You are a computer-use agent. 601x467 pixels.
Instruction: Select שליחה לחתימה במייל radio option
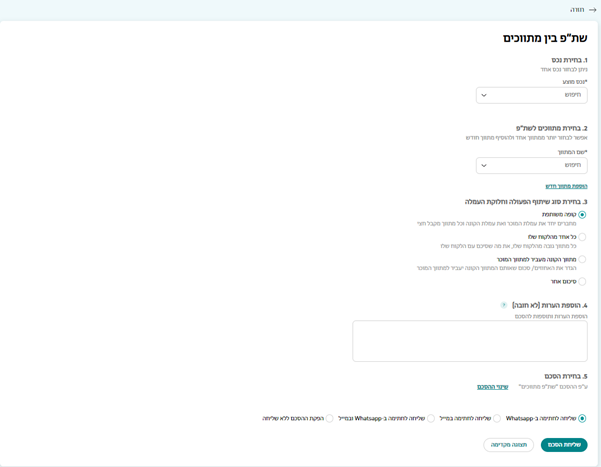pyautogui.click(x=497, y=418)
